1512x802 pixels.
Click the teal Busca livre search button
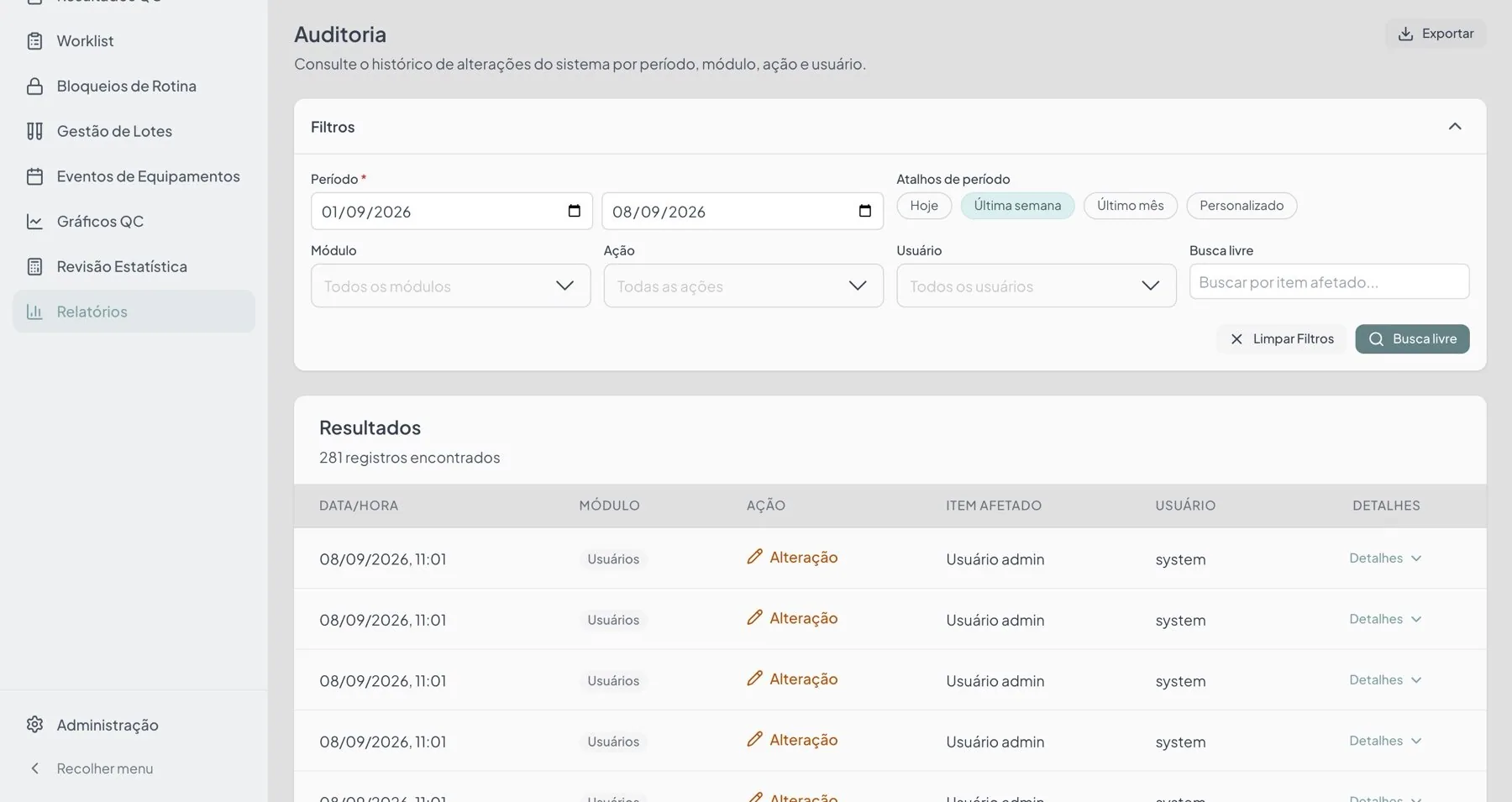(x=1412, y=339)
